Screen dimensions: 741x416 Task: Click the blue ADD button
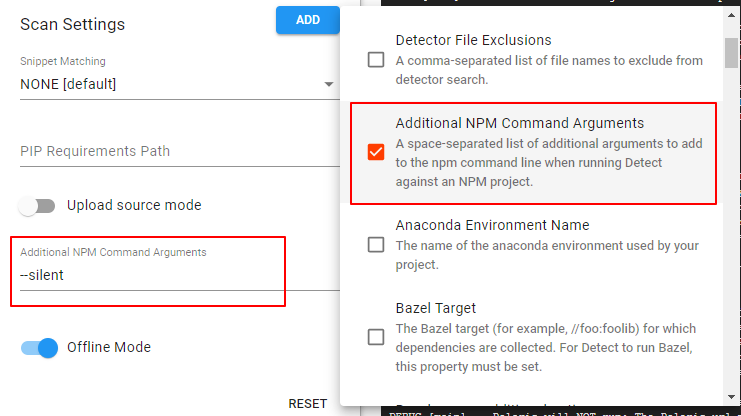(x=308, y=20)
